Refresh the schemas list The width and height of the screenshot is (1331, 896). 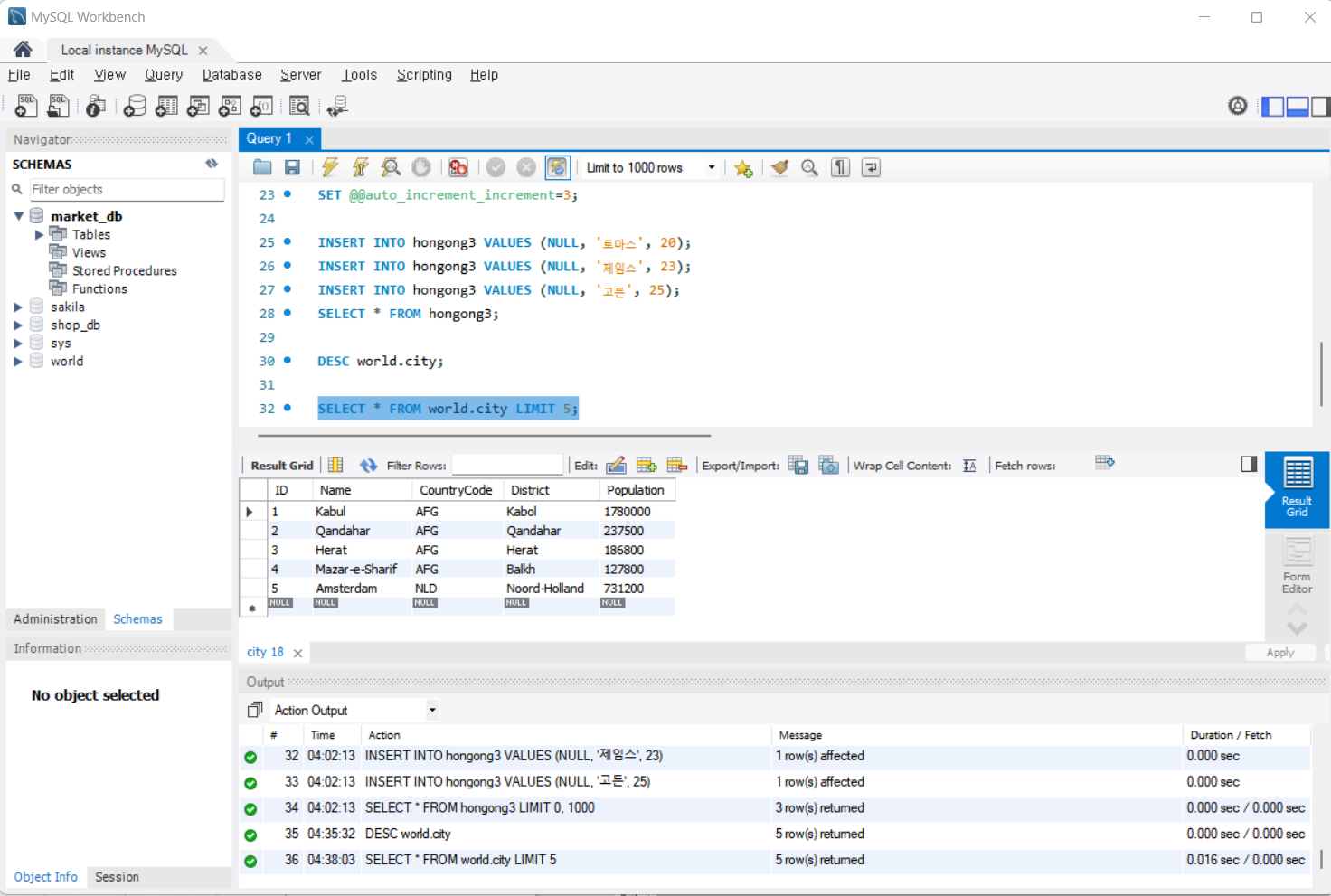click(212, 164)
